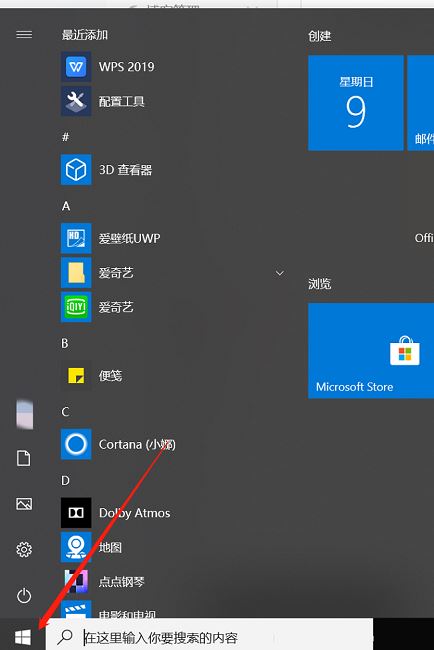Launch the 点点钢琴 icon
This screenshot has width=434, height=650.
click(x=76, y=582)
